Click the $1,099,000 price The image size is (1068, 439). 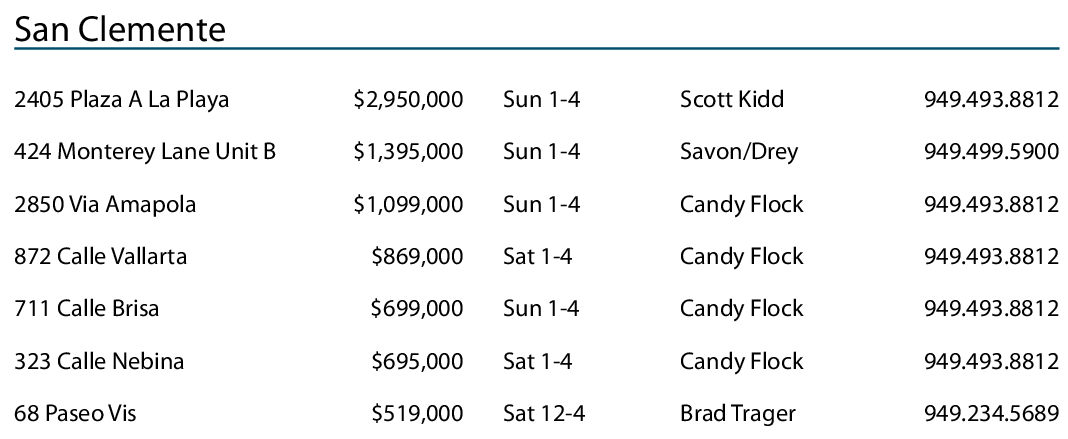click(x=408, y=205)
